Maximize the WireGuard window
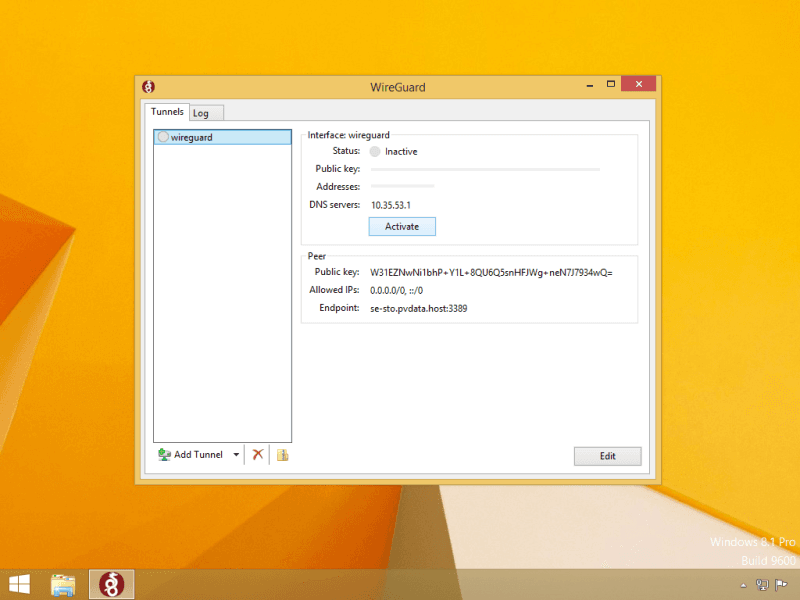 610,85
